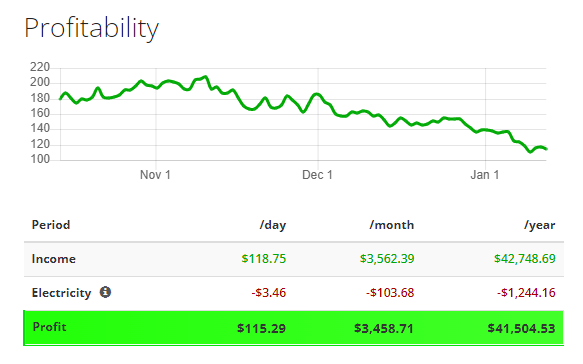Viewport: 583px width, 364px height.
Task: Click the /month column header
Action: (x=392, y=225)
